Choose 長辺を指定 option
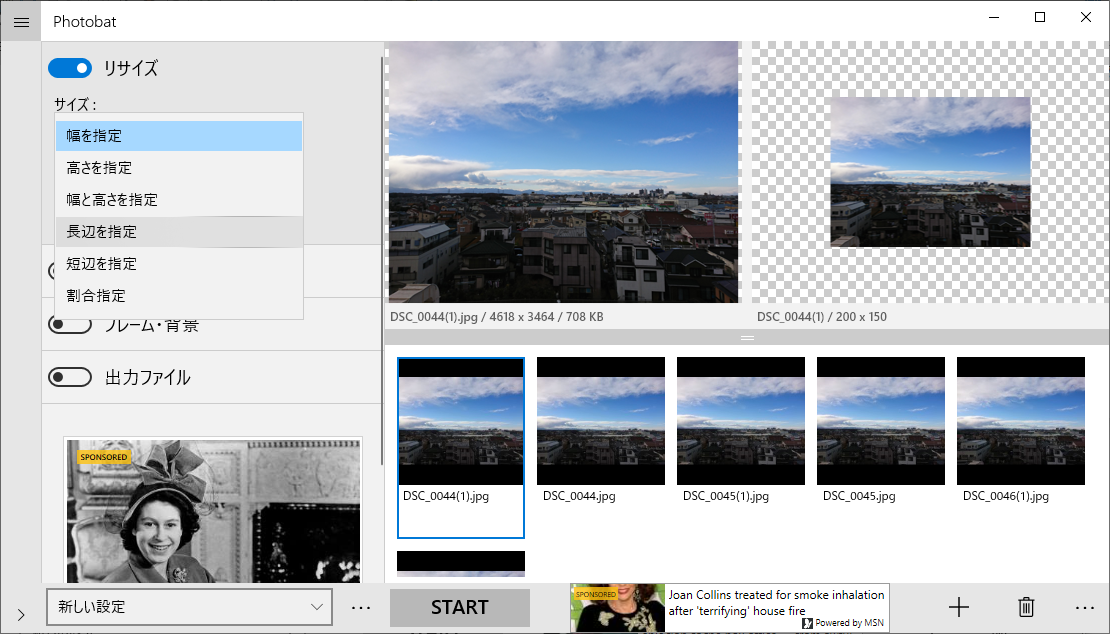 pyautogui.click(x=179, y=231)
